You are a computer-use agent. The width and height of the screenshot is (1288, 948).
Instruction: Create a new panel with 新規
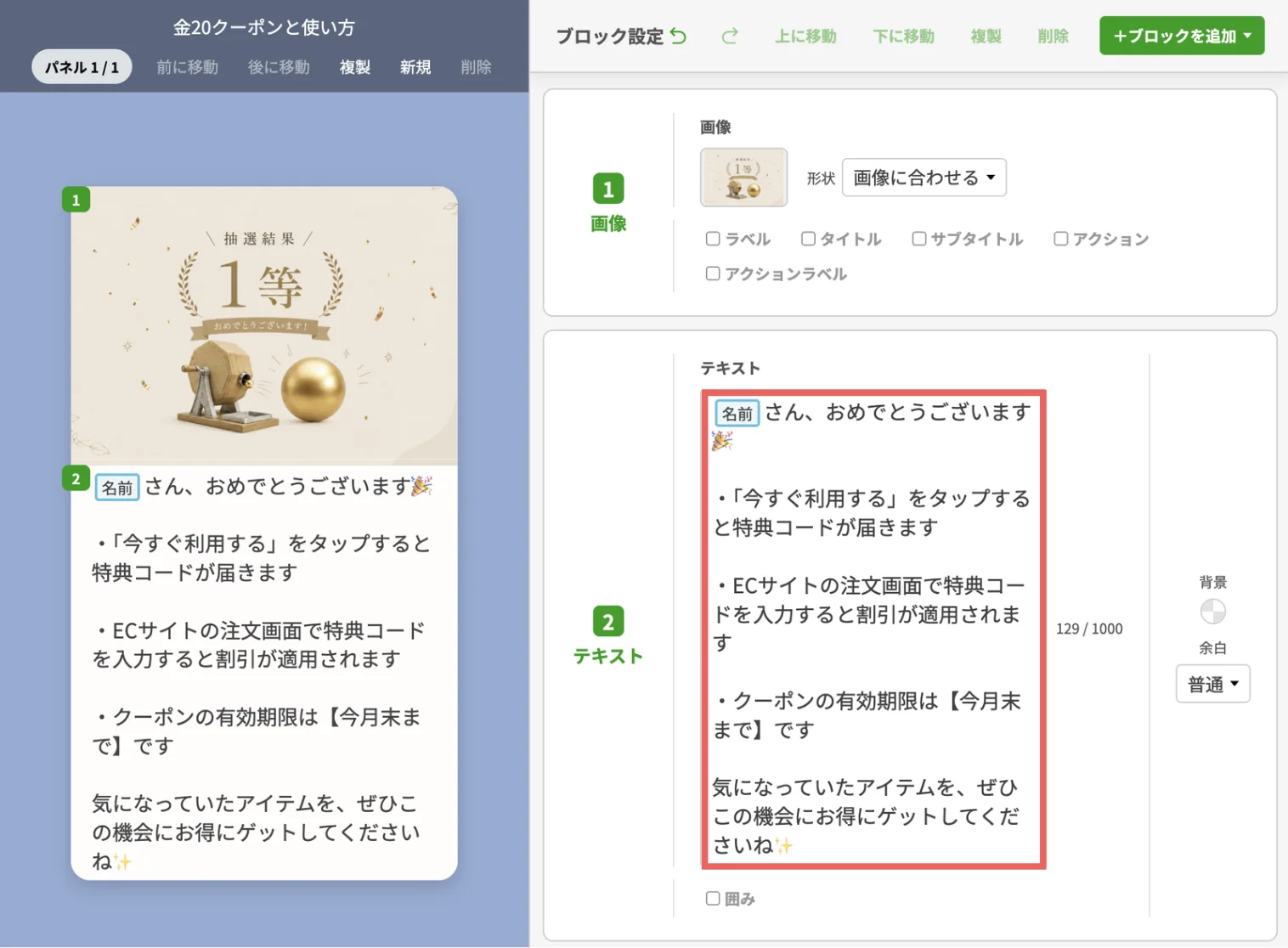point(415,67)
